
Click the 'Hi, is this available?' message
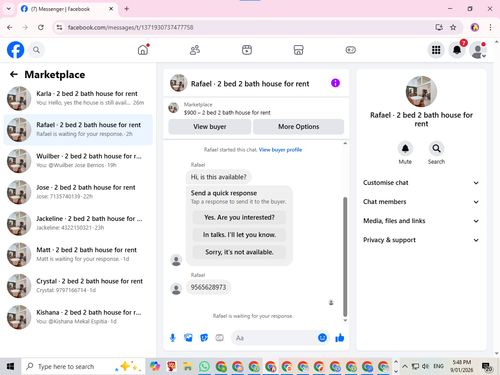pos(218,177)
